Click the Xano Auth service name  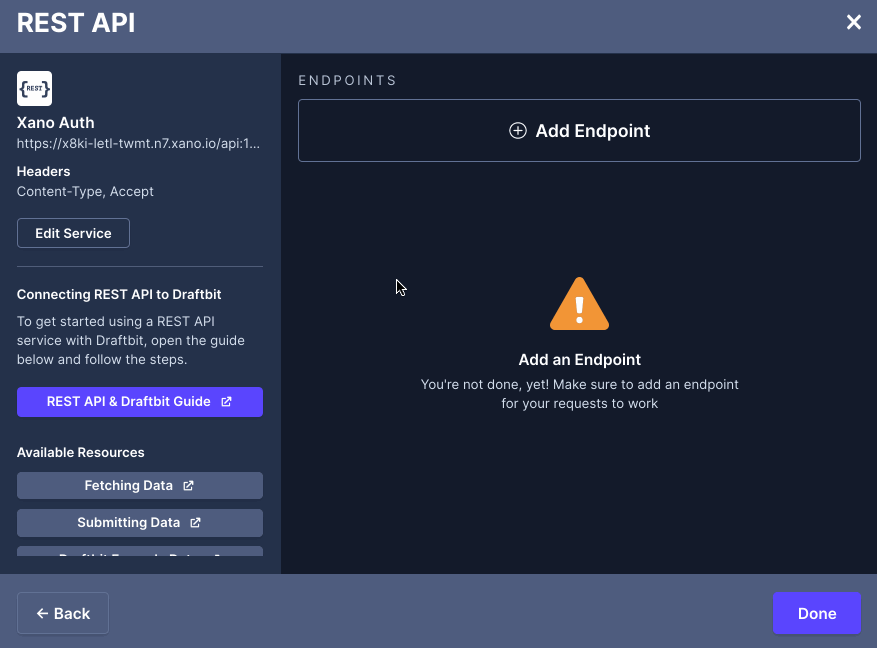tap(55, 122)
